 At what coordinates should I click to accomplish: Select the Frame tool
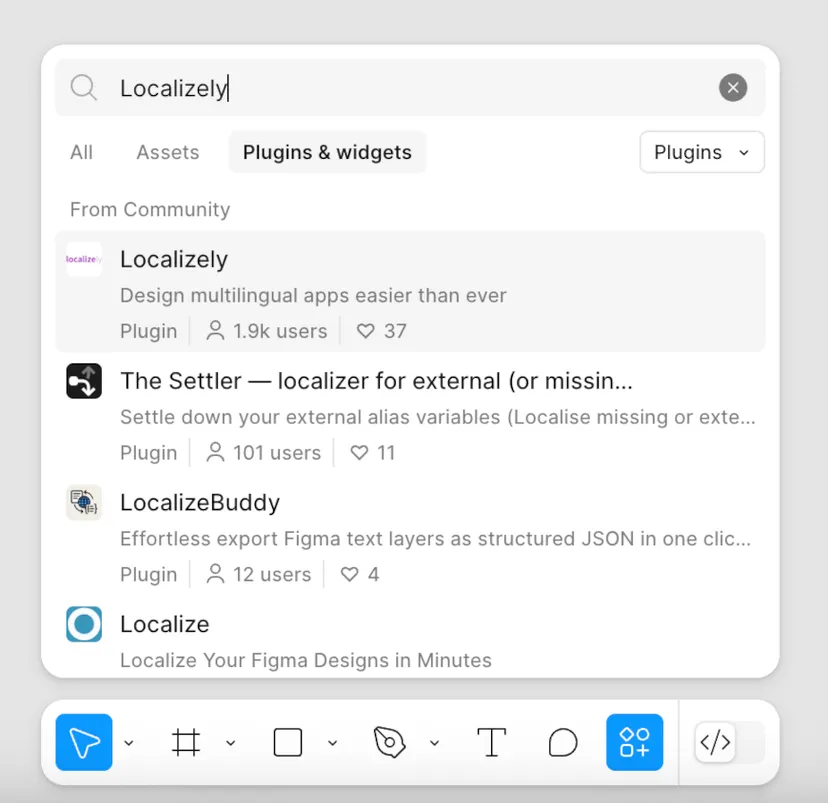coord(186,742)
